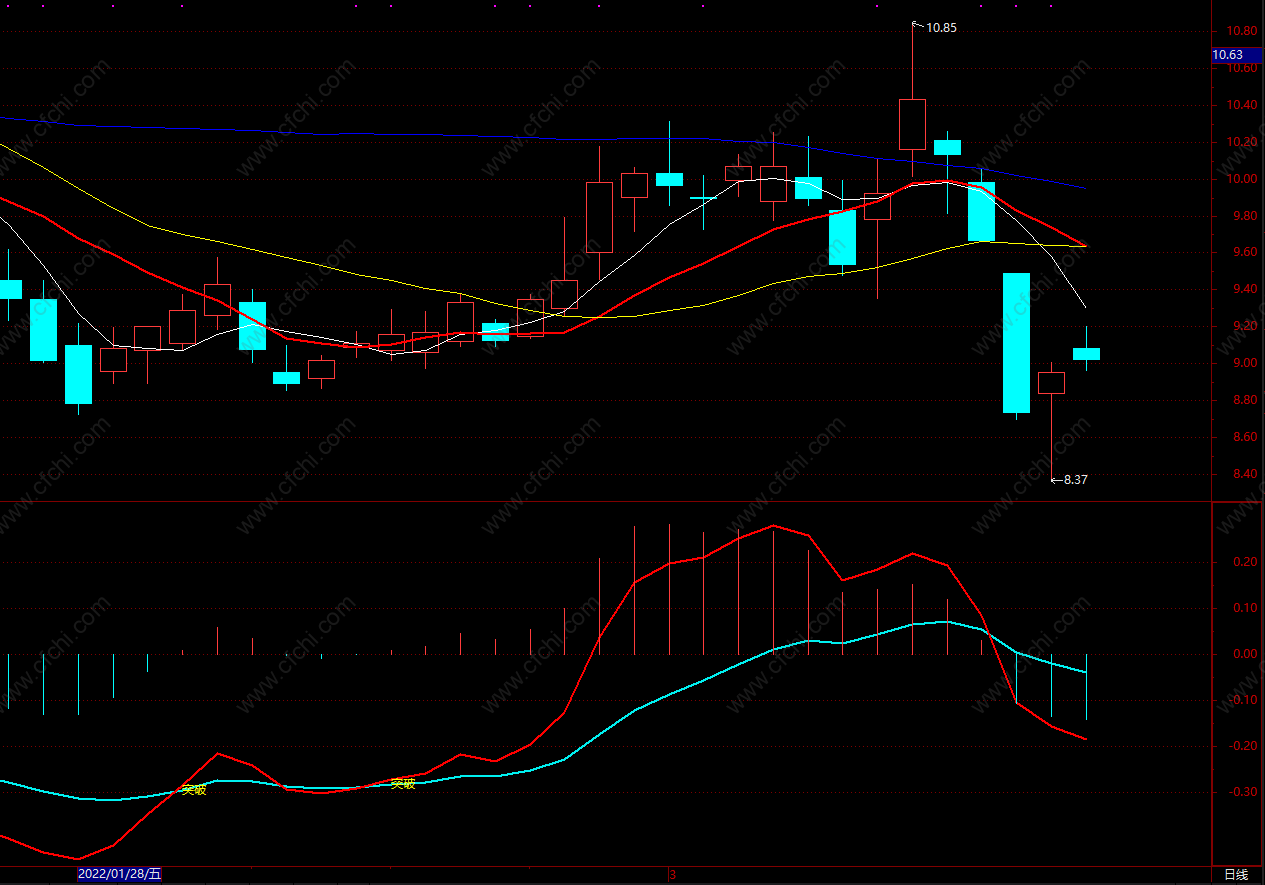Click the -0.20 MACD axis label
Image resolution: width=1265 pixels, height=885 pixels.
pyautogui.click(x=1242, y=746)
